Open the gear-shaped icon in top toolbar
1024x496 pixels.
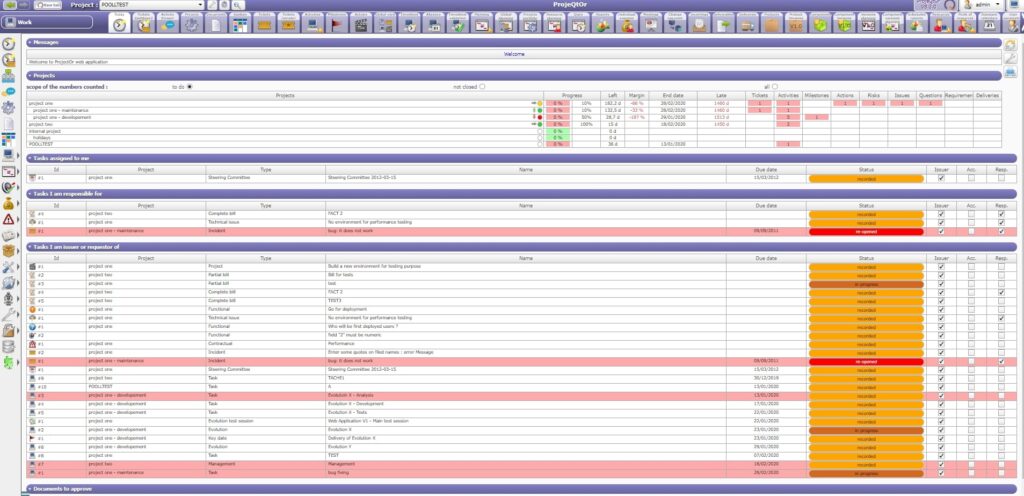coord(191,24)
